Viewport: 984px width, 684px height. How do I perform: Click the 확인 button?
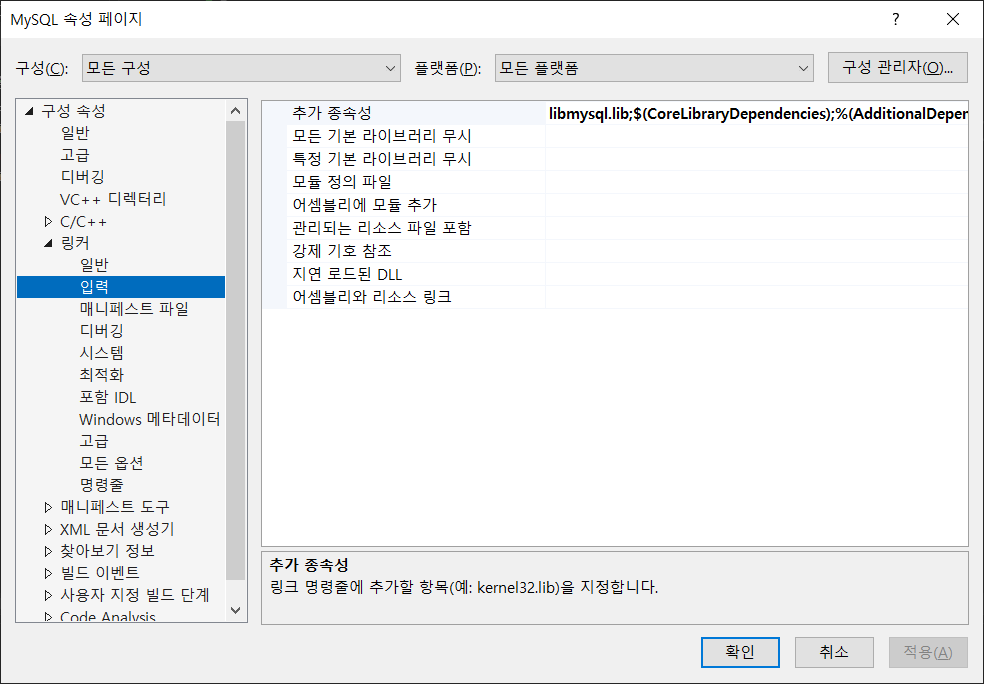740,652
